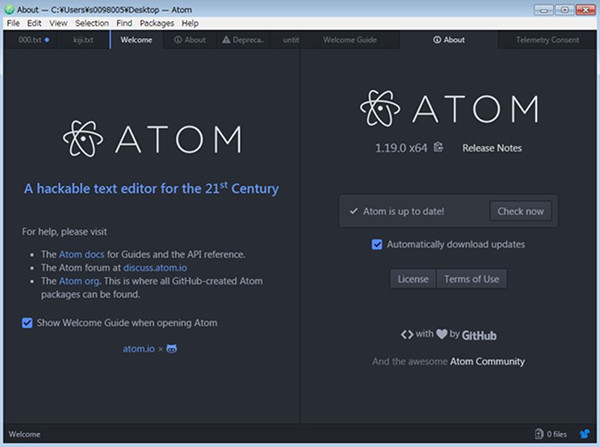Image resolution: width=600 pixels, height=447 pixels.
Task: Follow the Atom org link
Action: [79, 281]
